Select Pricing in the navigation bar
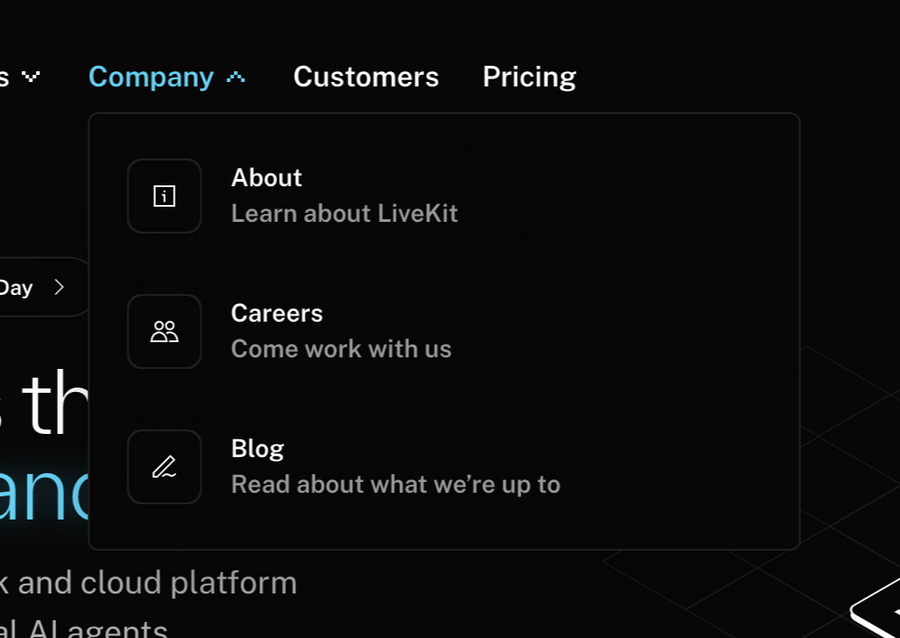900x638 pixels. (x=529, y=76)
